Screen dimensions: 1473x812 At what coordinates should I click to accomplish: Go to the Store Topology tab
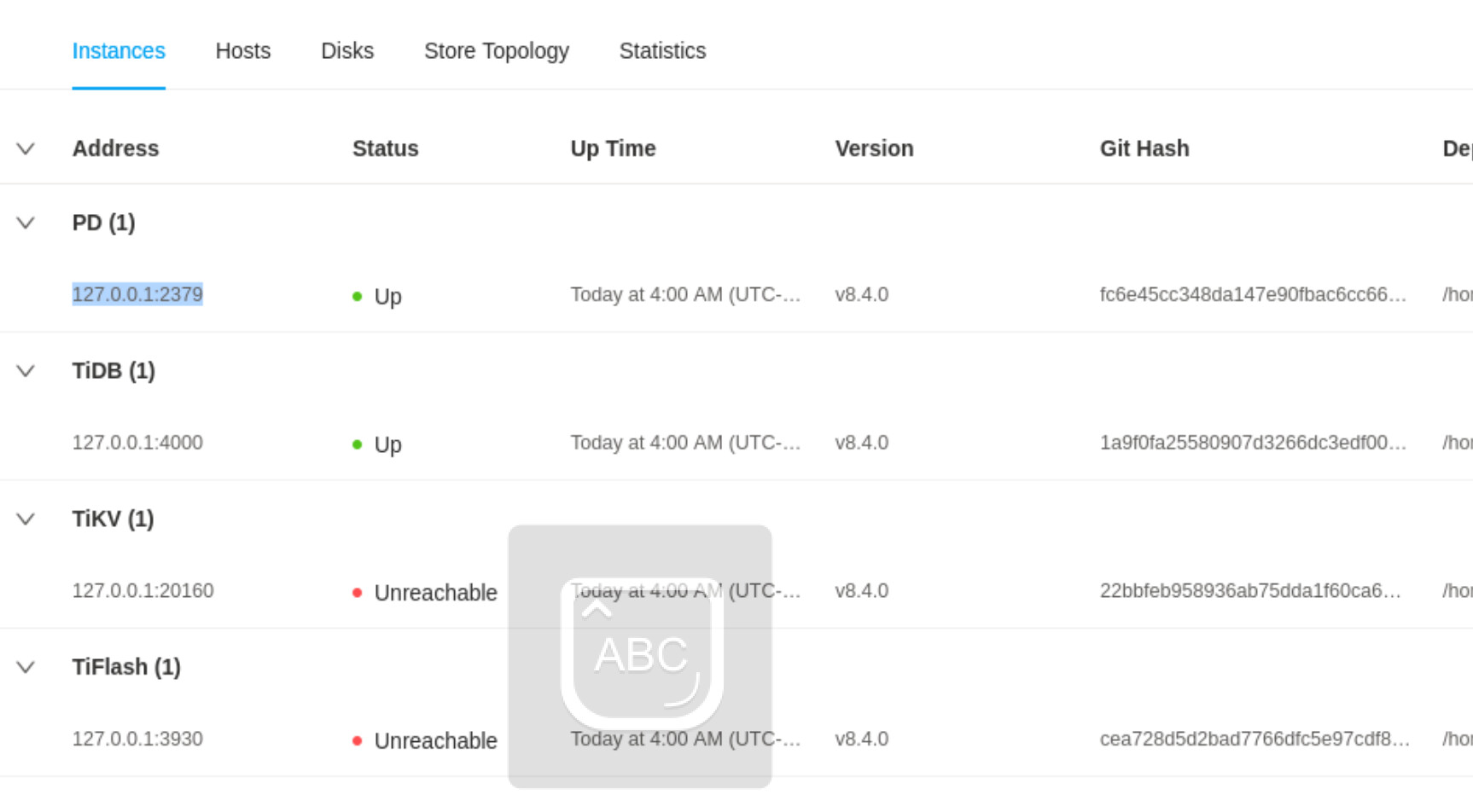click(x=496, y=51)
